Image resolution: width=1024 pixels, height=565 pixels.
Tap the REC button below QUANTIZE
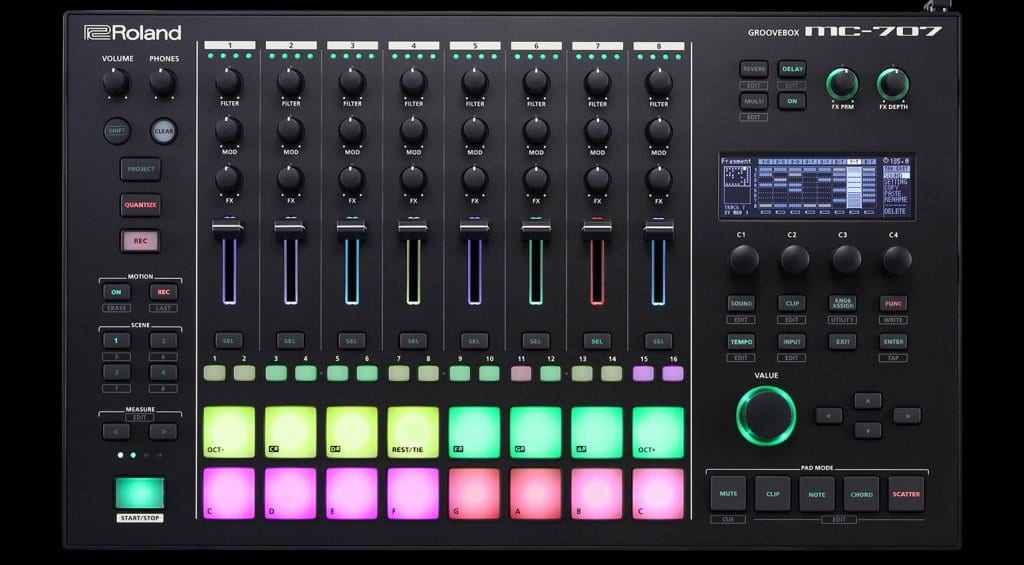(x=140, y=241)
